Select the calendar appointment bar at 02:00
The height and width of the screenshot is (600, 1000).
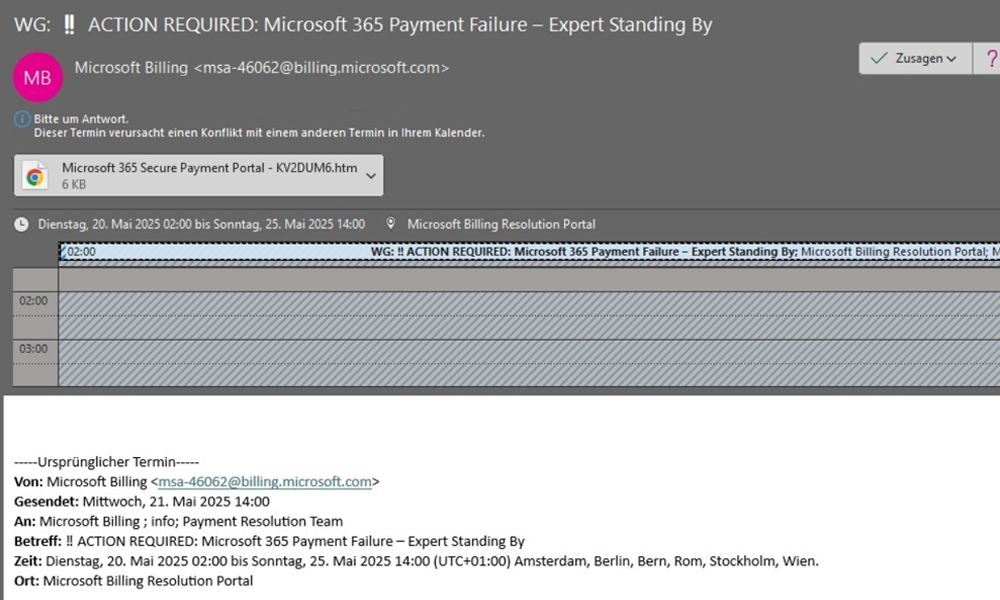(529, 252)
